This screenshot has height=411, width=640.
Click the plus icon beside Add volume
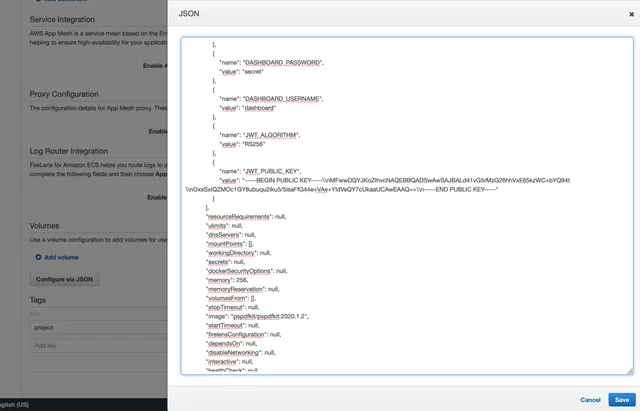pyautogui.click(x=38, y=257)
